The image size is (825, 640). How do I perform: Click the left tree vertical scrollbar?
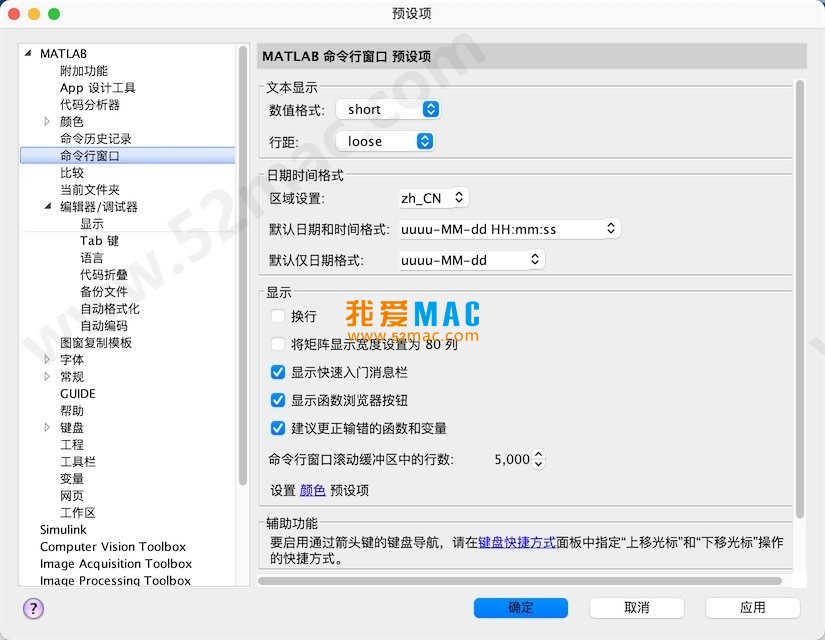click(243, 266)
